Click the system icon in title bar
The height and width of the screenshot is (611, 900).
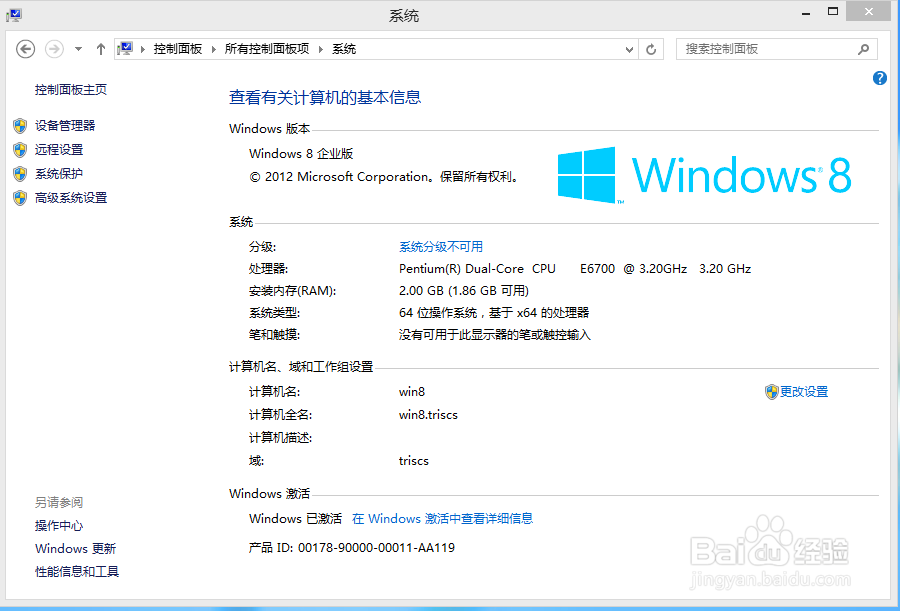point(14,16)
